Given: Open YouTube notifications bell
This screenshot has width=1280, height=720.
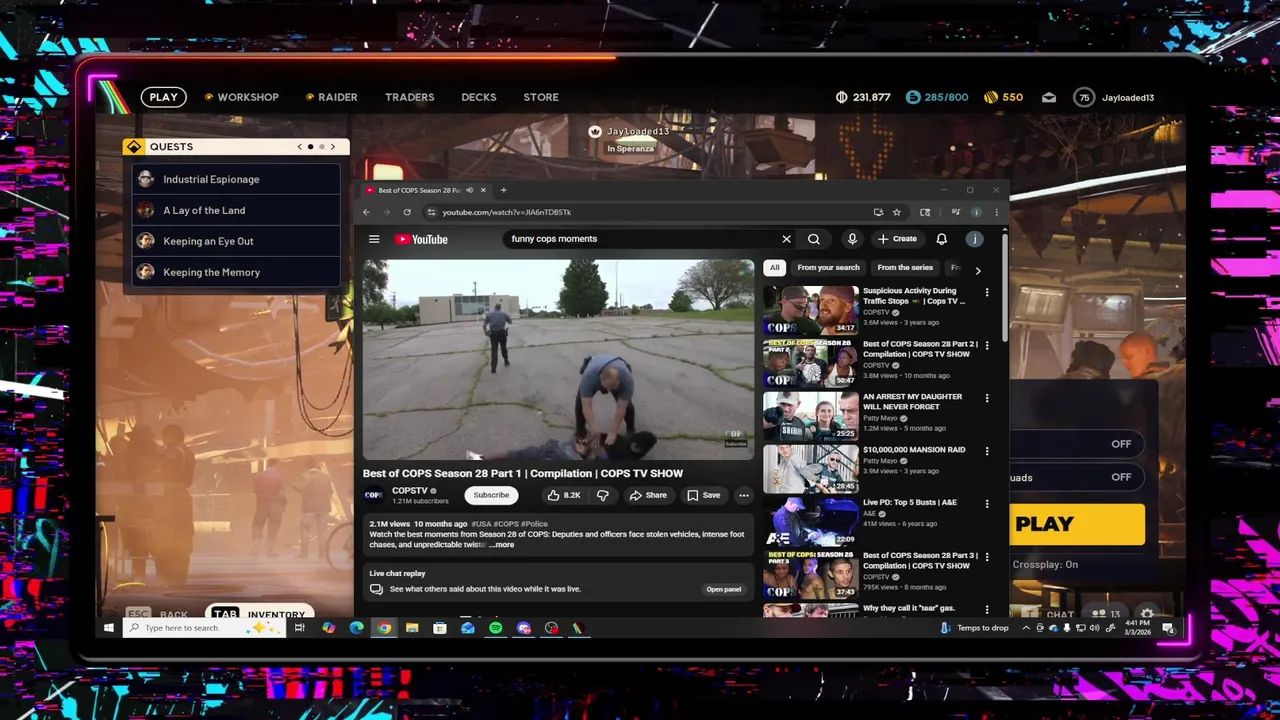Looking at the screenshot, I should coord(941,239).
